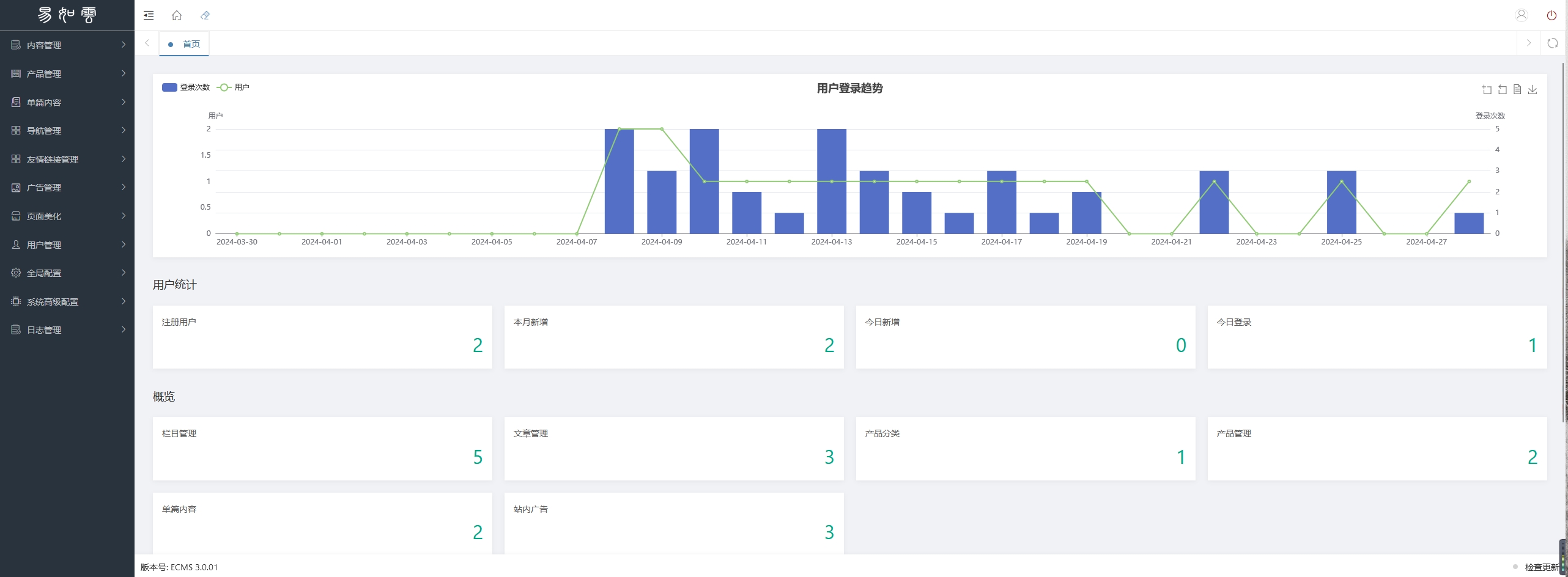Click 检查更新 link in footer
The image size is (1568, 577).
tap(1542, 567)
